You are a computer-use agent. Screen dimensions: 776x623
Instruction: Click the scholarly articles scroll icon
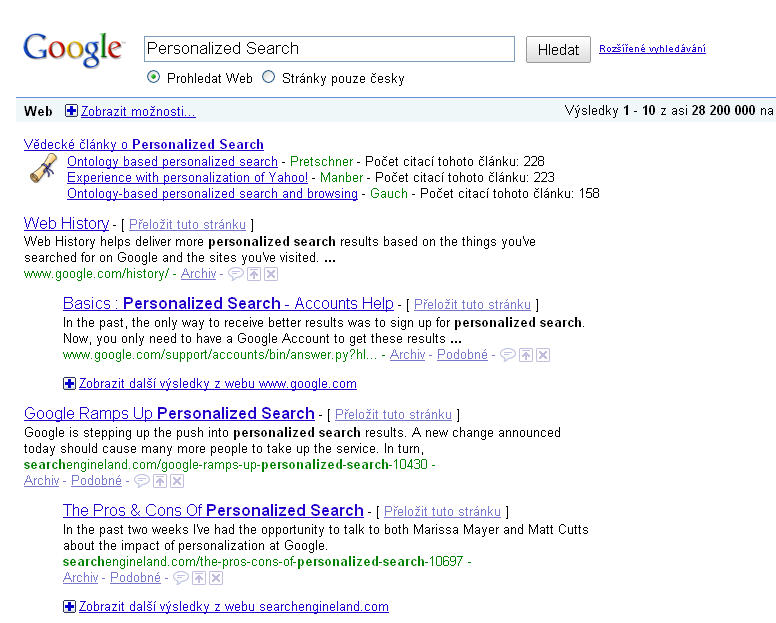click(44, 168)
